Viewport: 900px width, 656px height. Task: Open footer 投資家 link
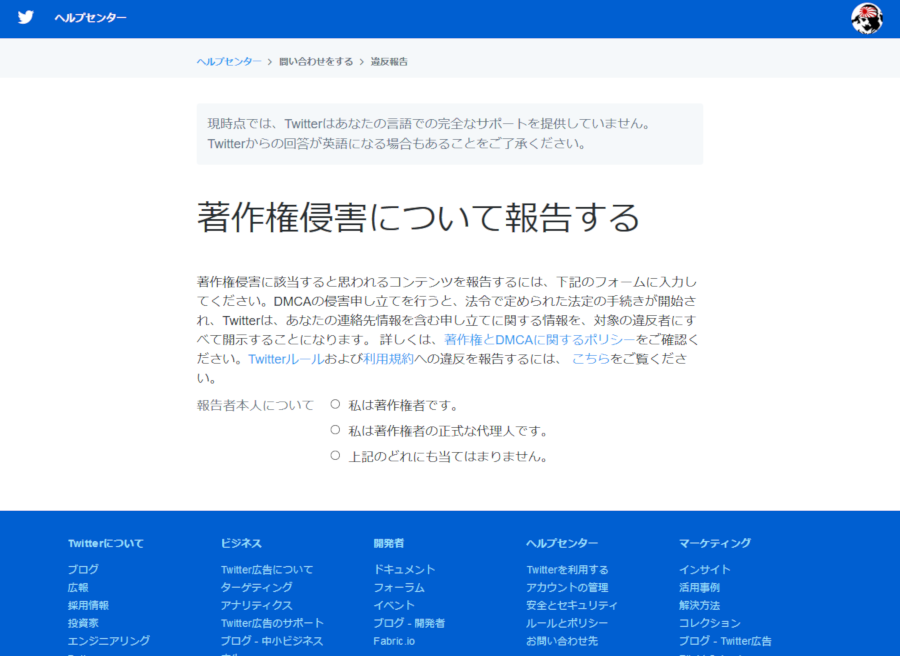(83, 623)
